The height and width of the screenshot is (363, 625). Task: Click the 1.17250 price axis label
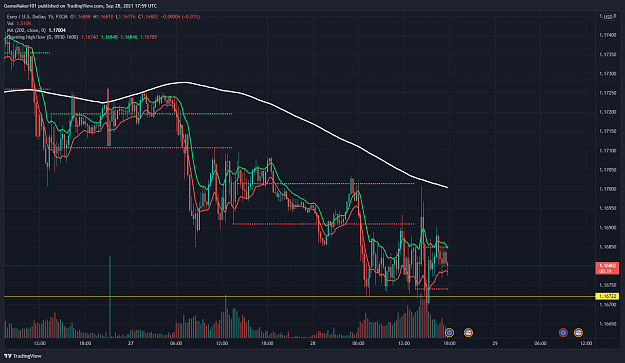click(607, 93)
